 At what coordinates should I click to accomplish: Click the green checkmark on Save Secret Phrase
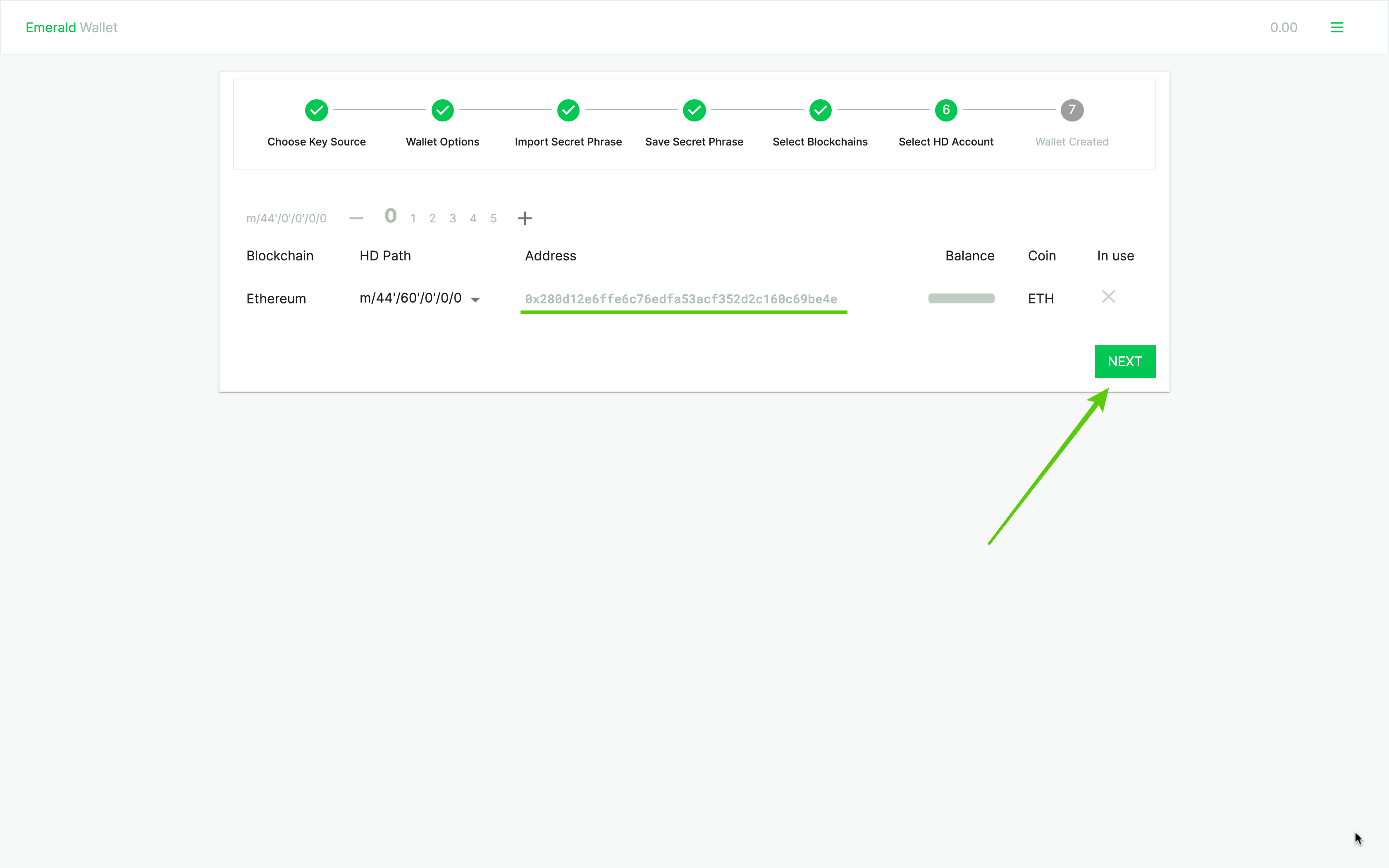point(694,109)
